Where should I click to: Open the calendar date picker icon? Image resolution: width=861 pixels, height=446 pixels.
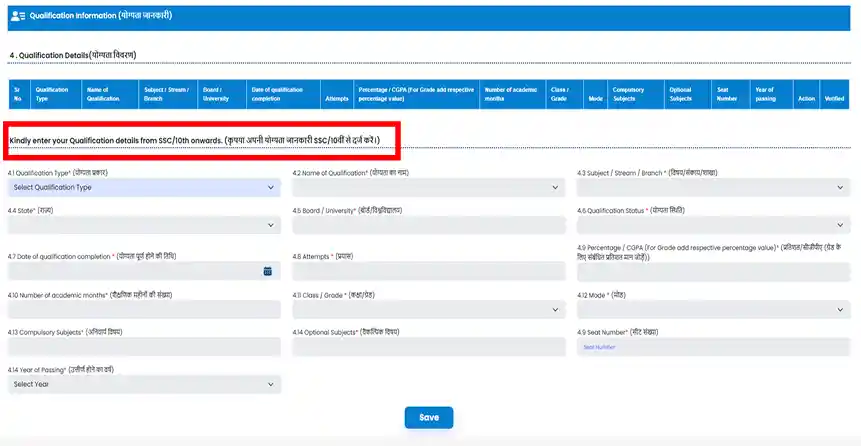pos(268,271)
